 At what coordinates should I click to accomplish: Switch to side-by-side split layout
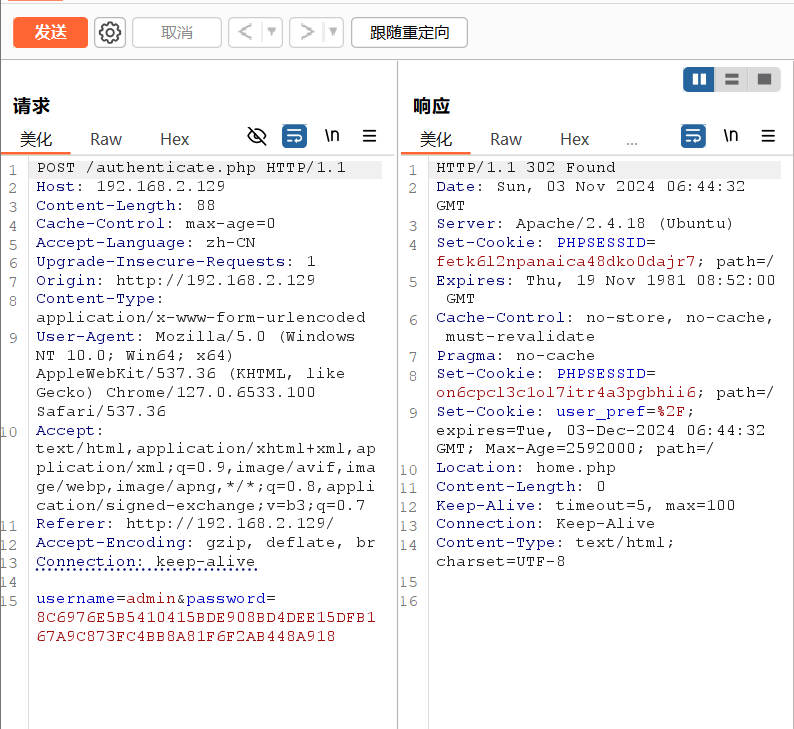(699, 79)
